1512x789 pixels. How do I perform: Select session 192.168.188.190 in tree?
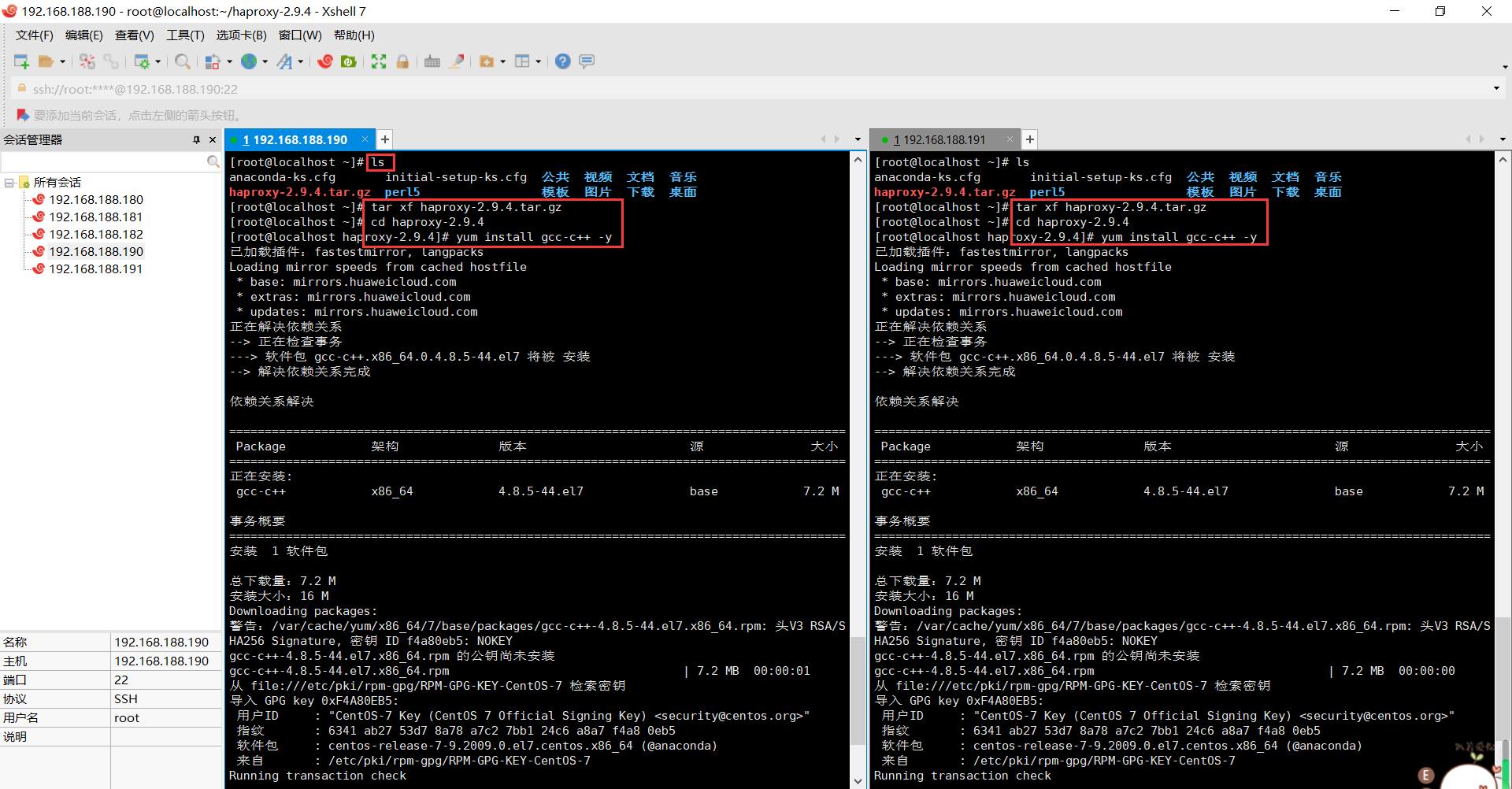click(x=96, y=252)
